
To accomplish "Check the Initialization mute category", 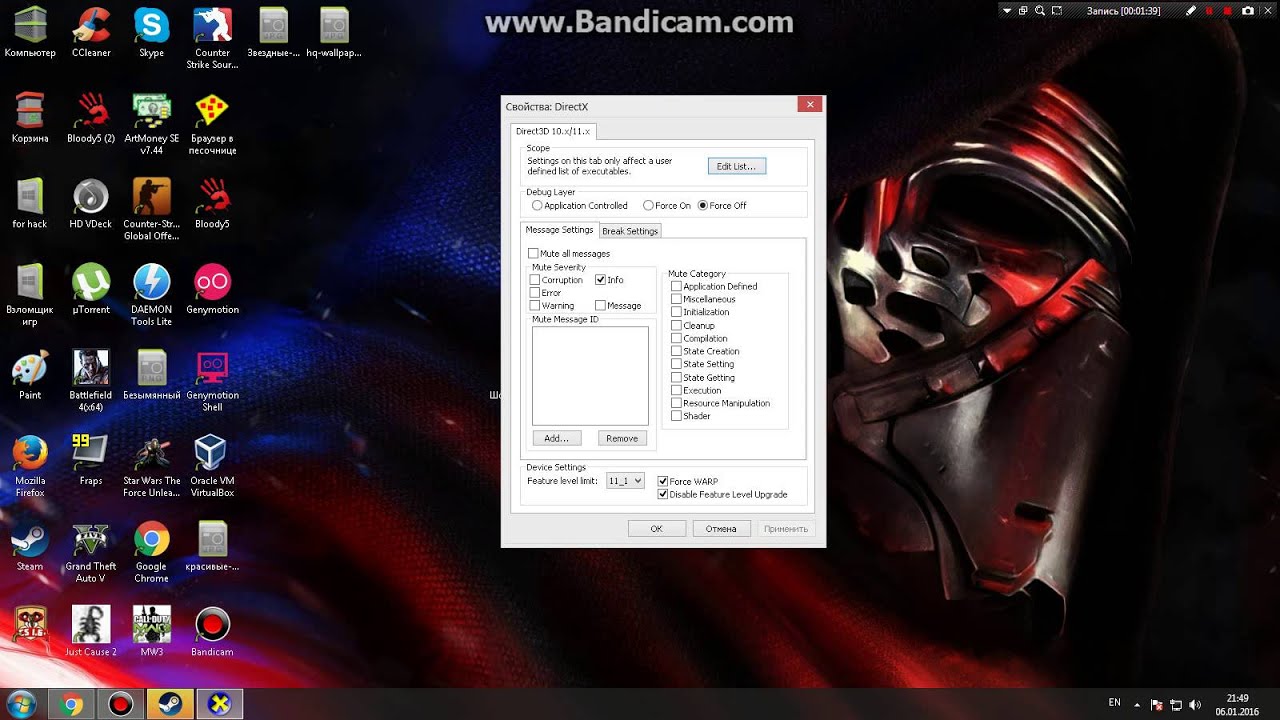I will [x=677, y=312].
